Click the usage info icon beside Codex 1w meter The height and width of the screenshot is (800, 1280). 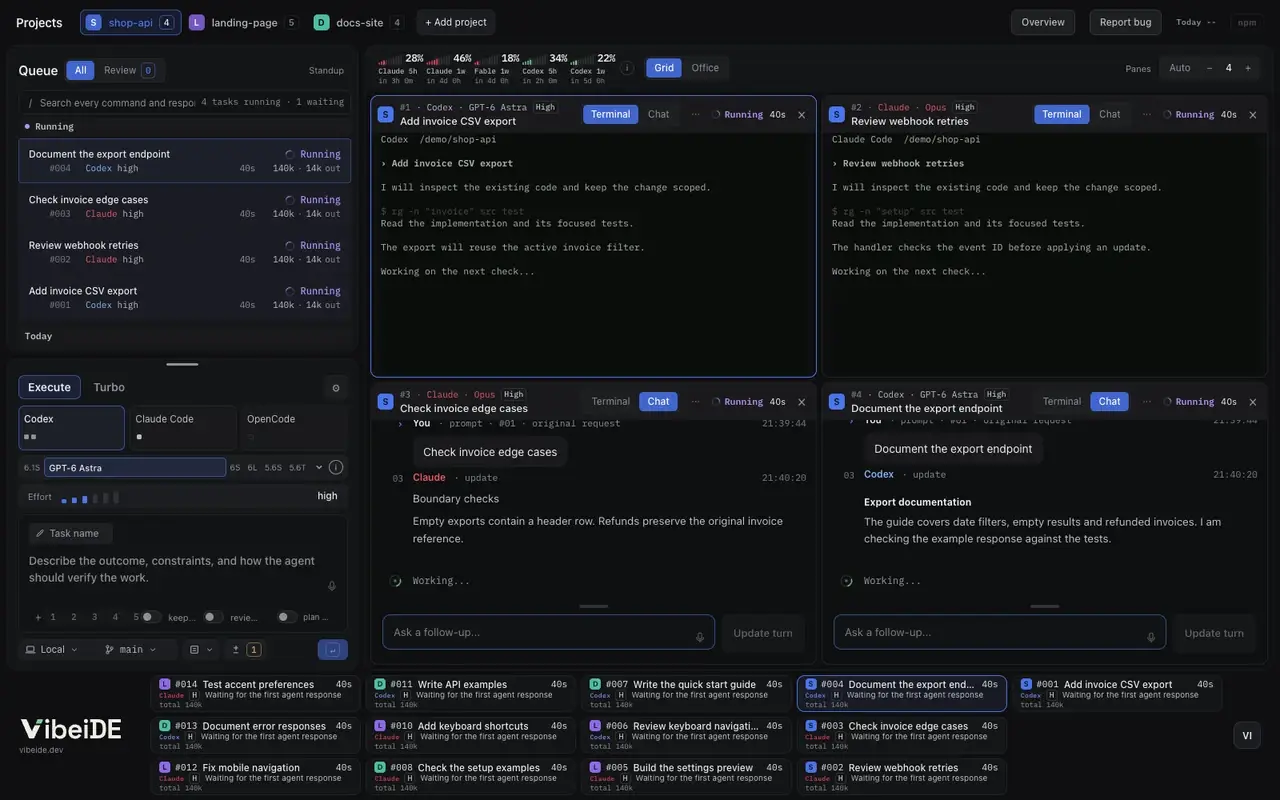[x=627, y=68]
